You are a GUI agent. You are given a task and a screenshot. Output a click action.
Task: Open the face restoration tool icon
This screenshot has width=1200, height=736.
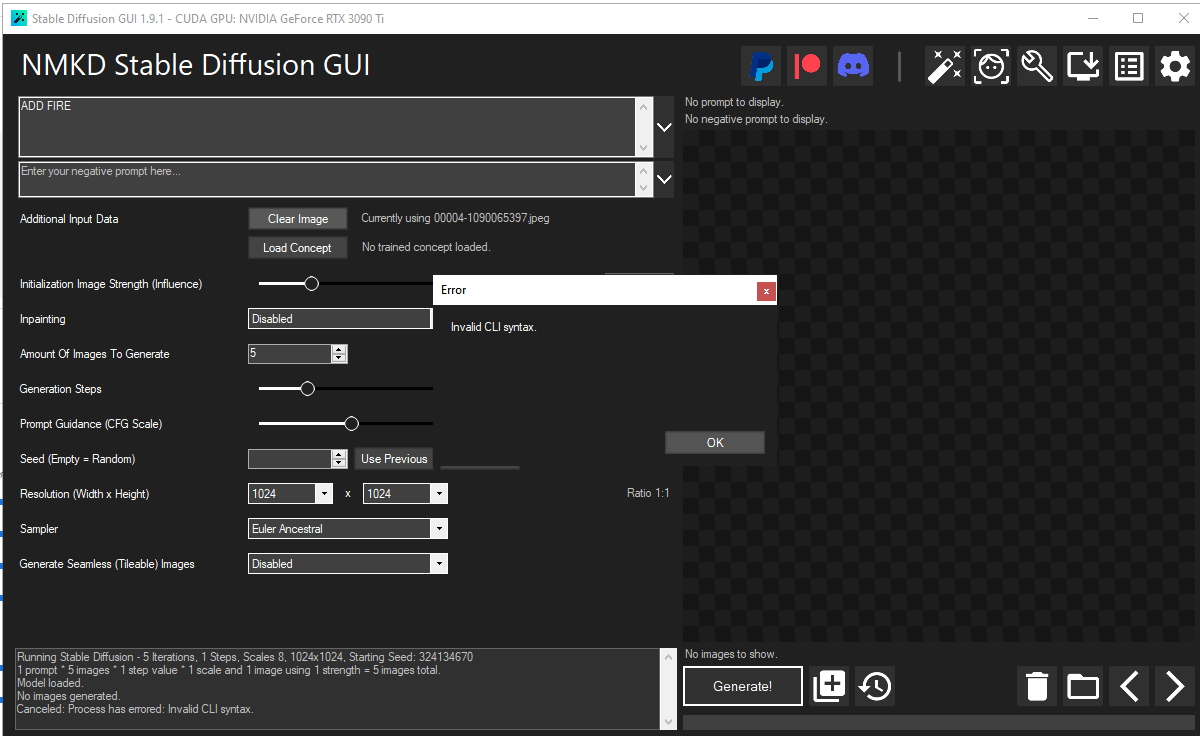click(x=991, y=66)
